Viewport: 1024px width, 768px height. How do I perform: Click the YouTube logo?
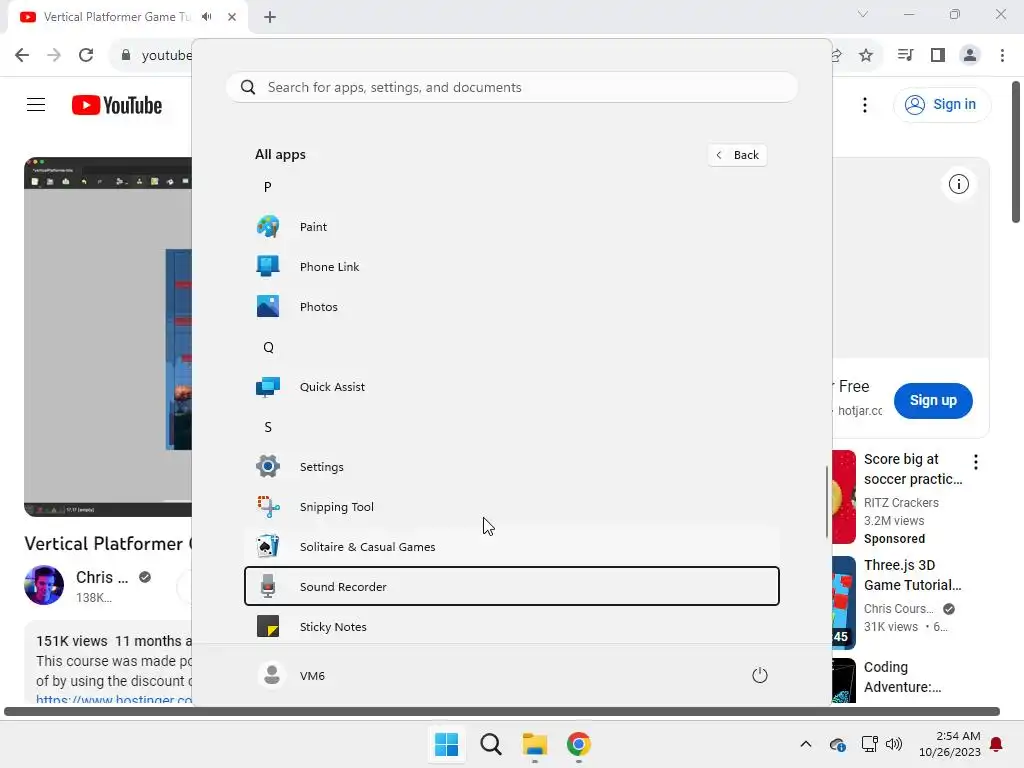point(117,105)
